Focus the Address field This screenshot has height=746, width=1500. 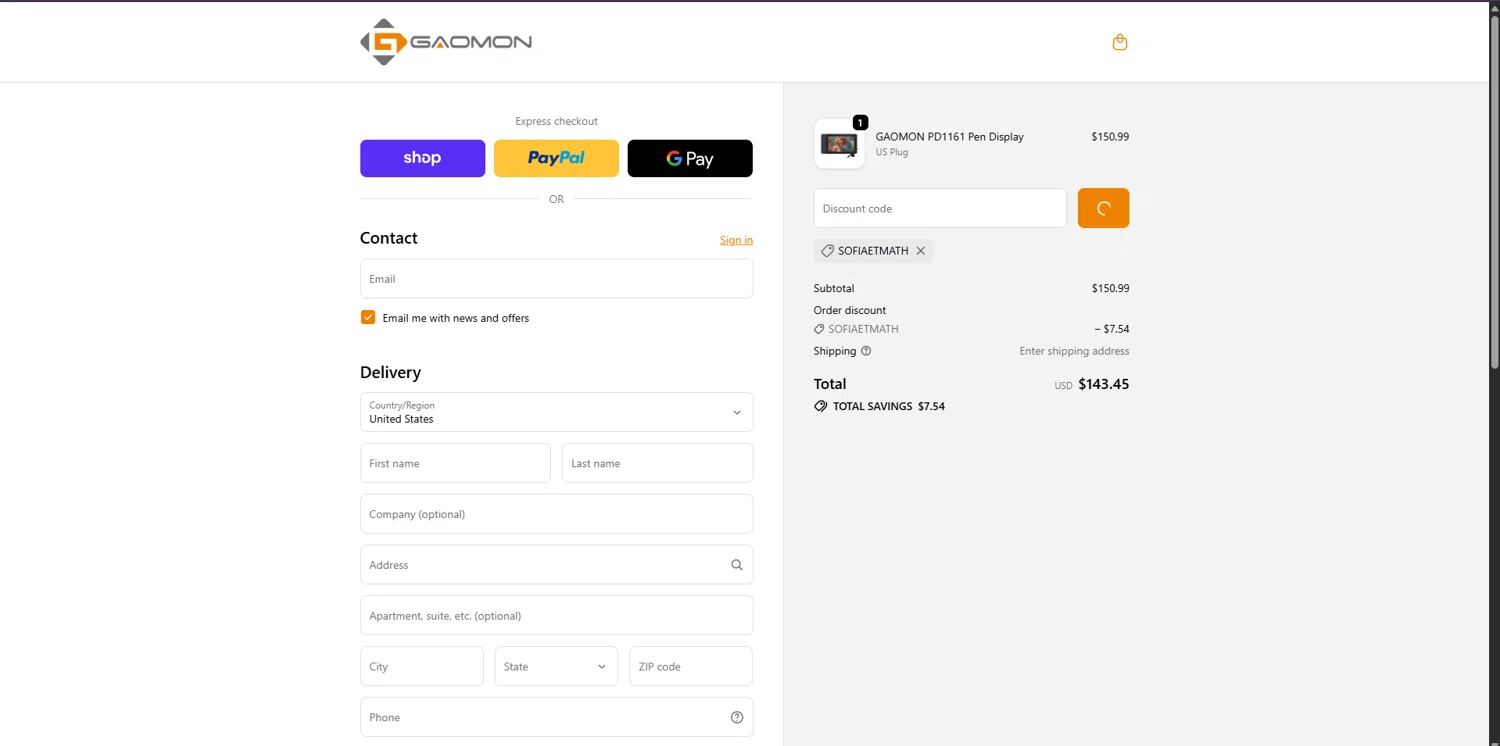(x=556, y=565)
